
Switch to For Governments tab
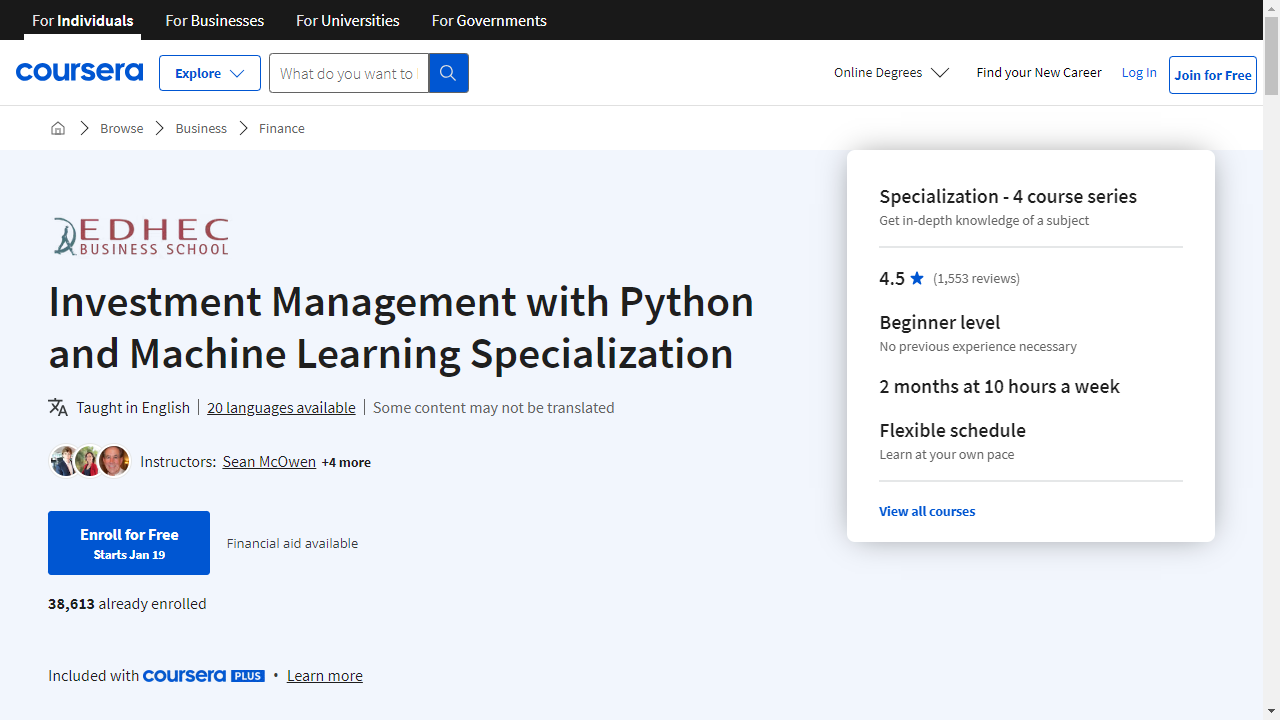[489, 20]
